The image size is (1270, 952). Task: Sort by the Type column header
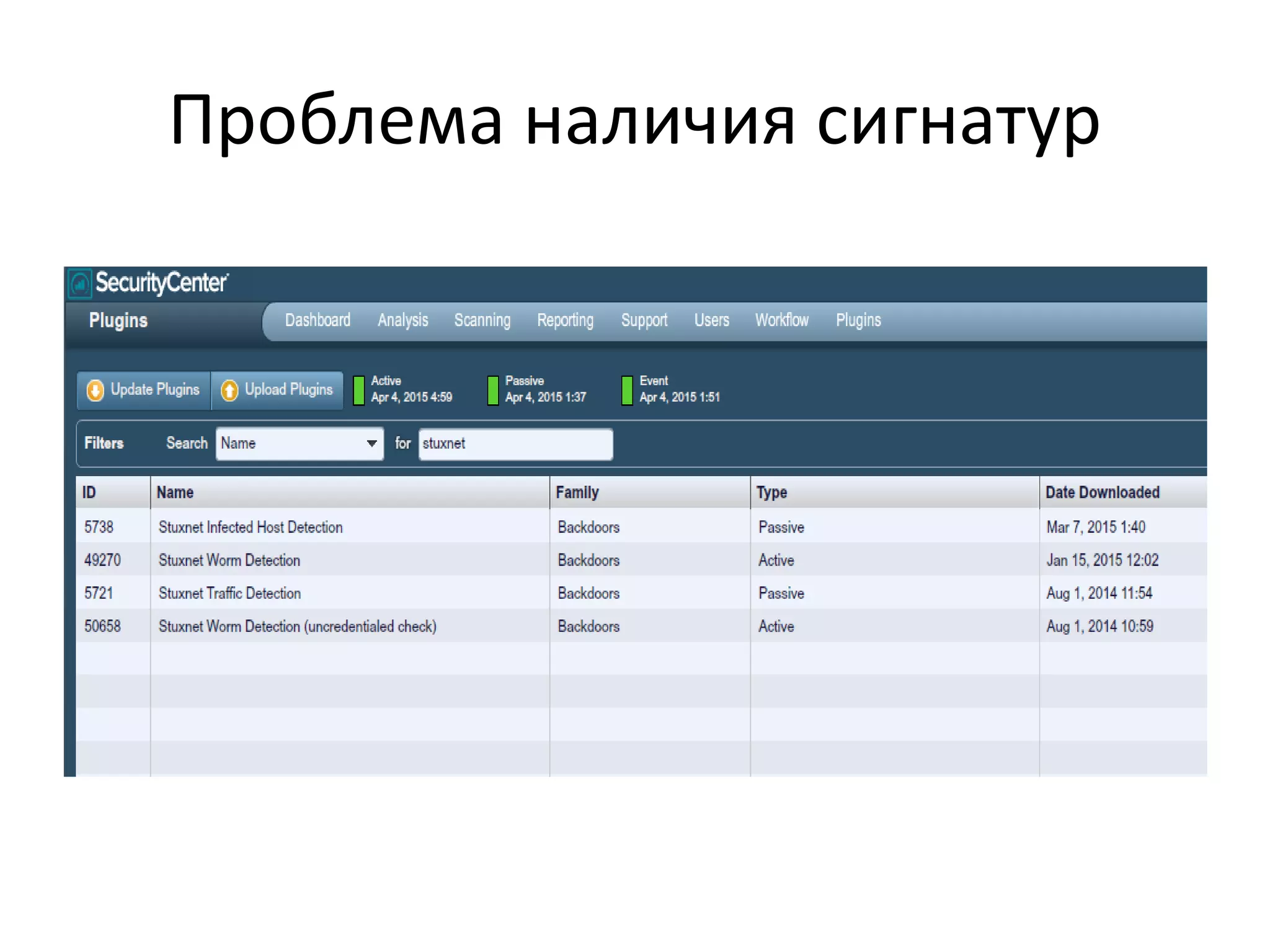click(x=895, y=492)
